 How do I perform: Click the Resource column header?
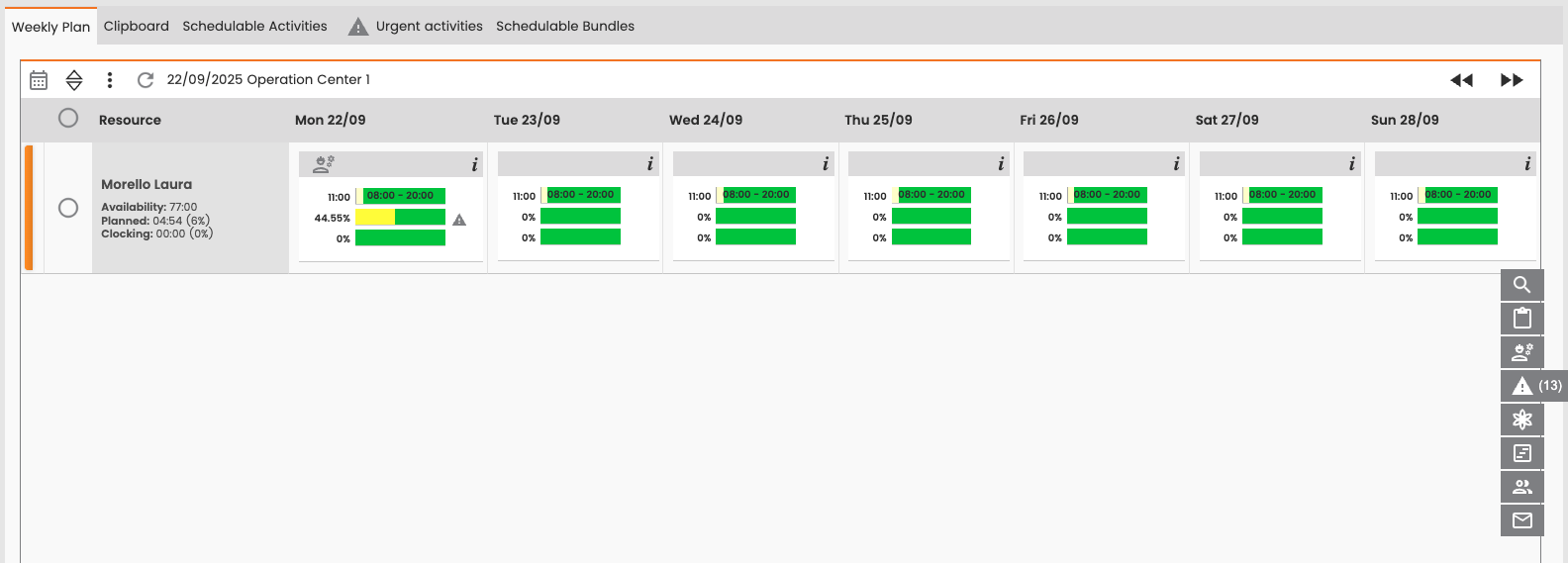[130, 120]
